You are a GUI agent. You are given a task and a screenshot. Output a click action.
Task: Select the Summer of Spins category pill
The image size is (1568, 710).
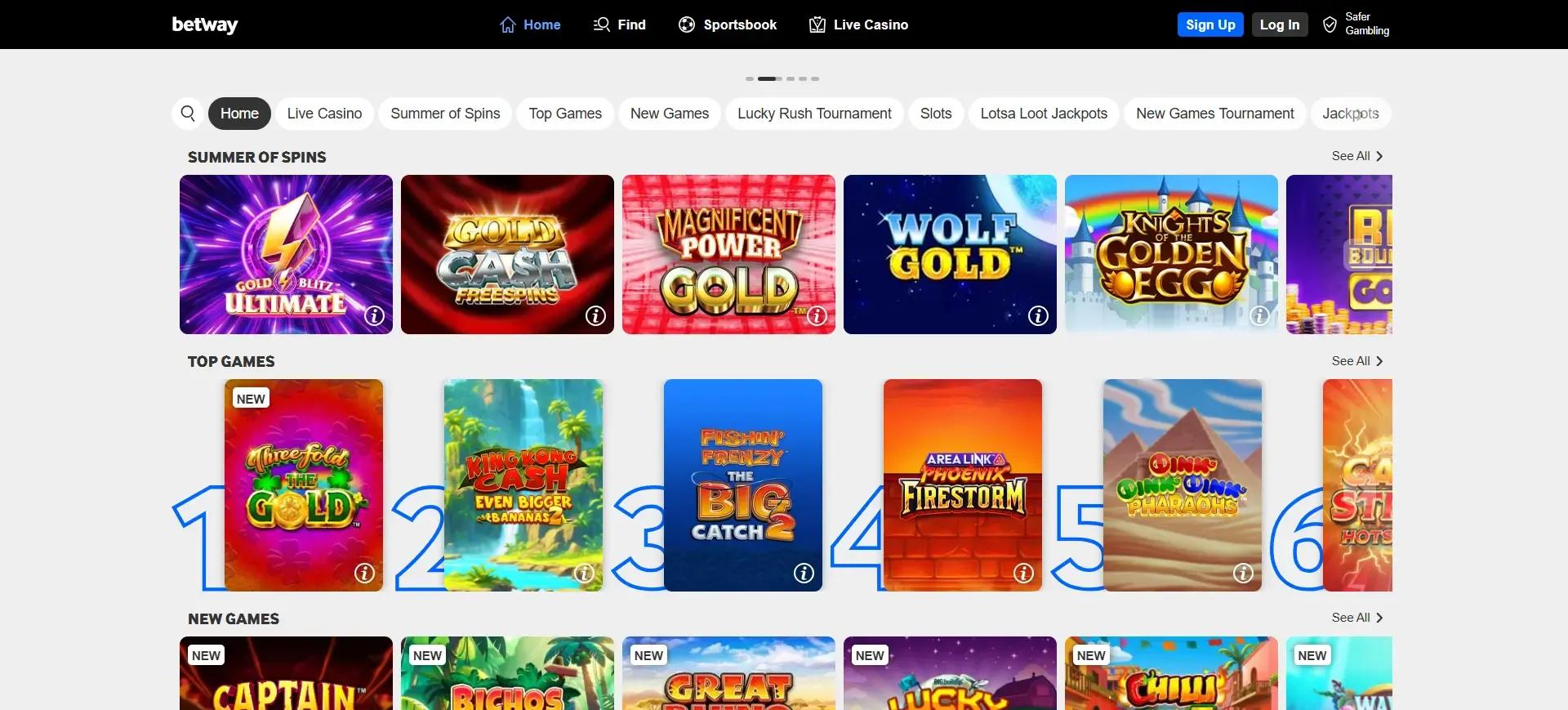445,114
